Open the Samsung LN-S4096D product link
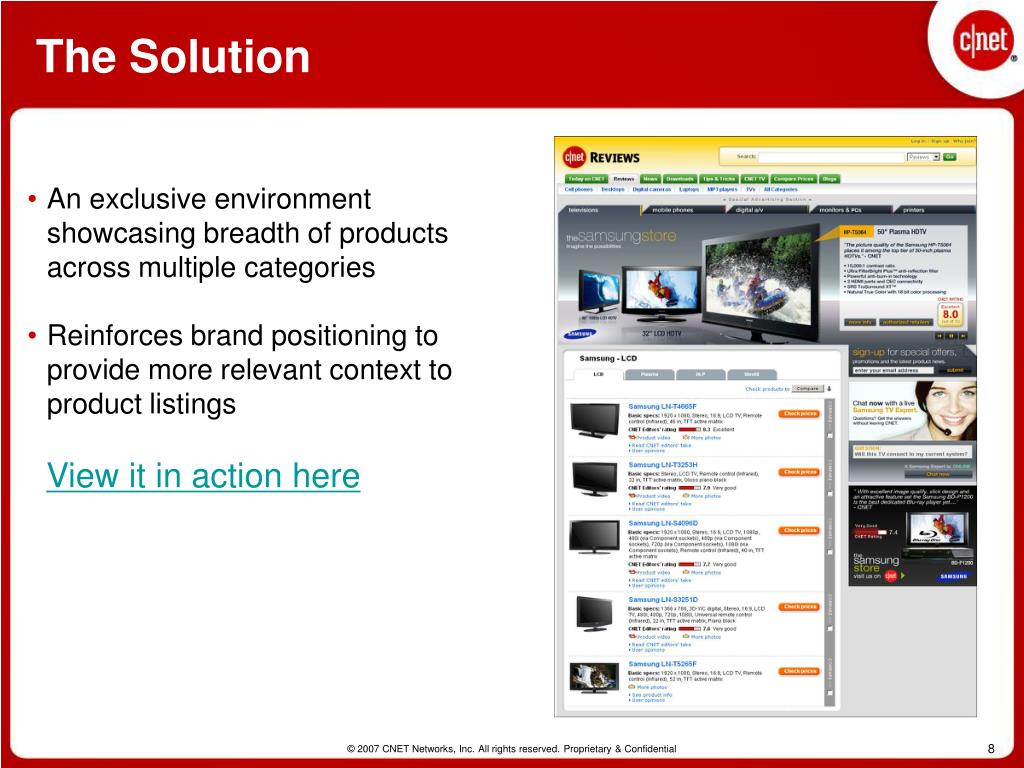This screenshot has width=1024, height=768. 663,523
